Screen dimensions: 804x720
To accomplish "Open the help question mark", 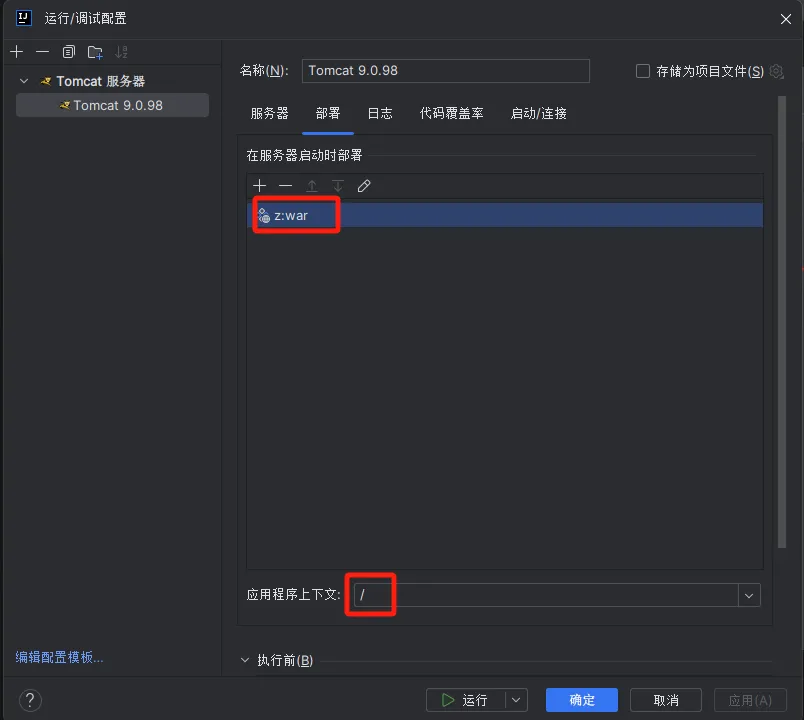I will [30, 700].
